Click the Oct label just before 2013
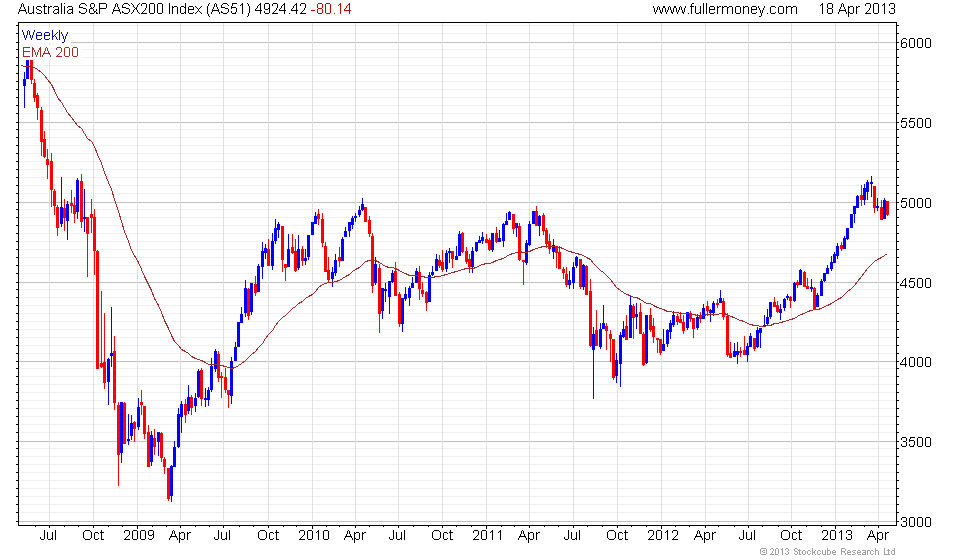Screen dimensions: 980x560 click(x=791, y=535)
